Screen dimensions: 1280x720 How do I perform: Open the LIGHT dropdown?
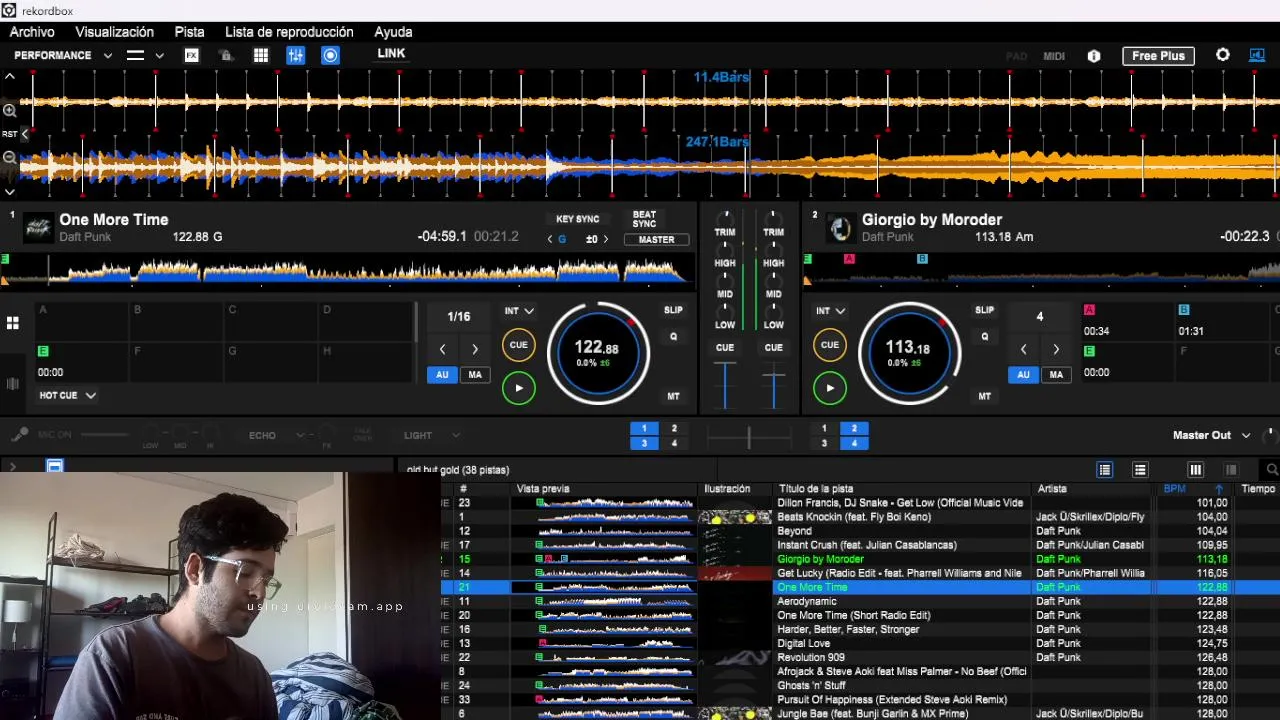pyautogui.click(x=432, y=436)
